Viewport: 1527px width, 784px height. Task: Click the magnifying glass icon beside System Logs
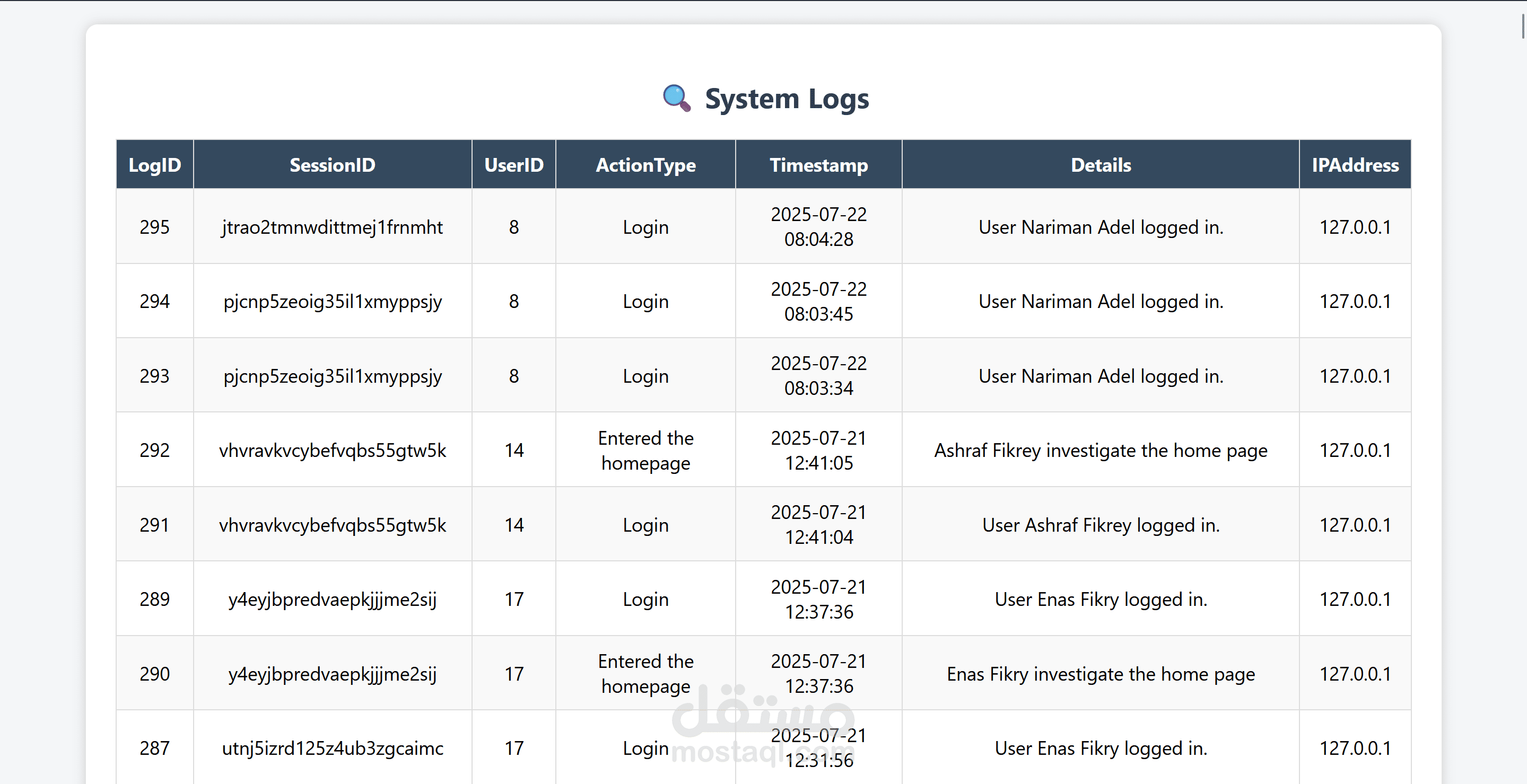pos(676,99)
